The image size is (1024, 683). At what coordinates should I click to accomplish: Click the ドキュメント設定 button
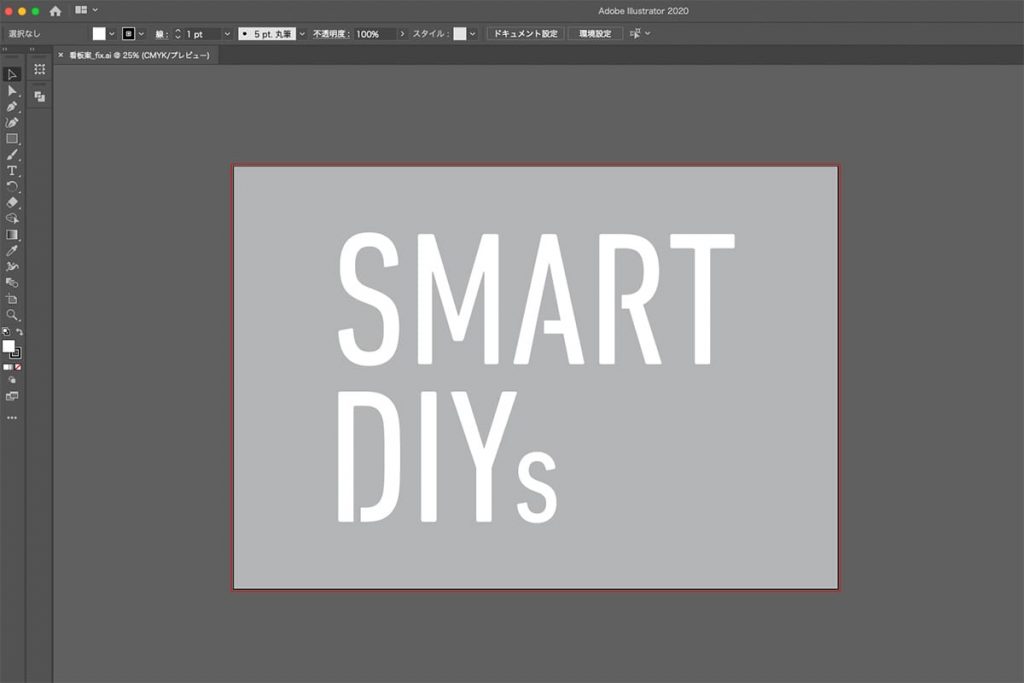[x=525, y=34]
